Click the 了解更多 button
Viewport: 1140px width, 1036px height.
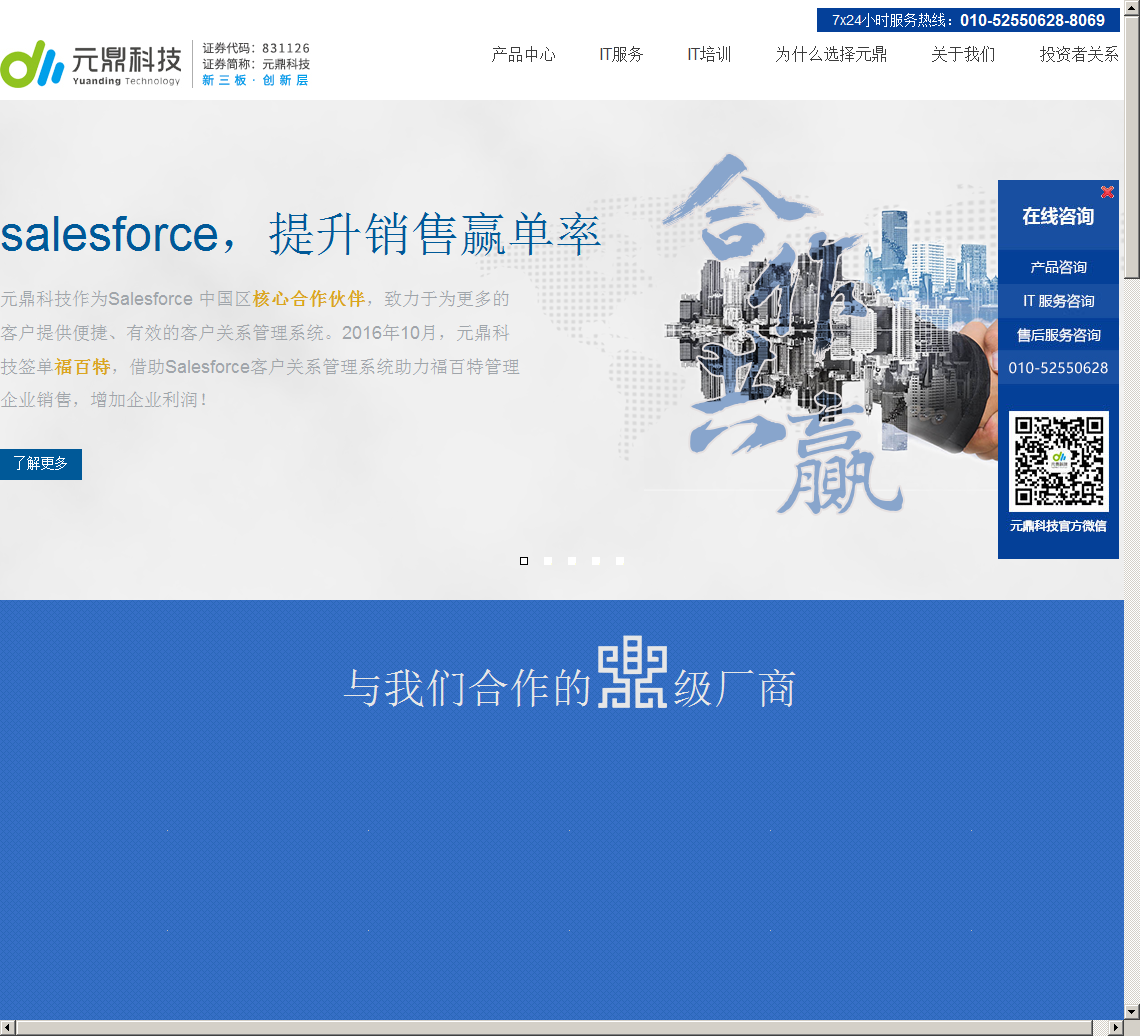[41, 464]
